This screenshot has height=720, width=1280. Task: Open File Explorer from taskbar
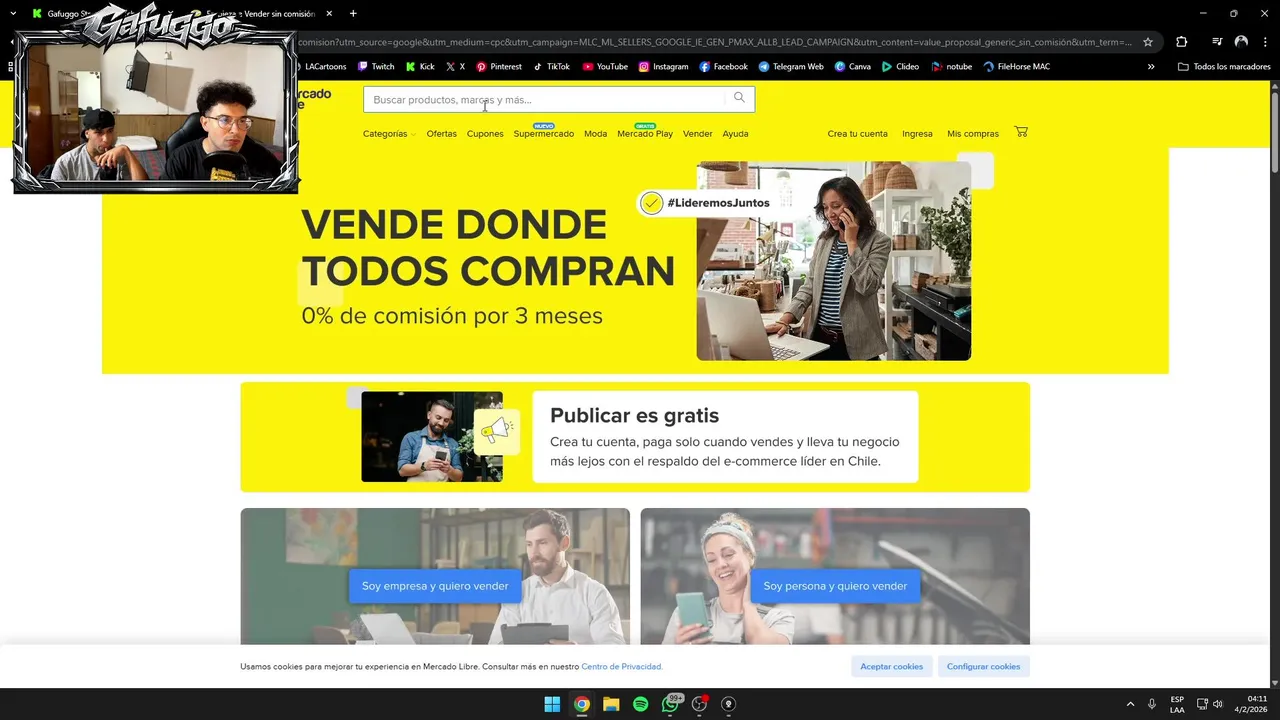pyautogui.click(x=611, y=704)
